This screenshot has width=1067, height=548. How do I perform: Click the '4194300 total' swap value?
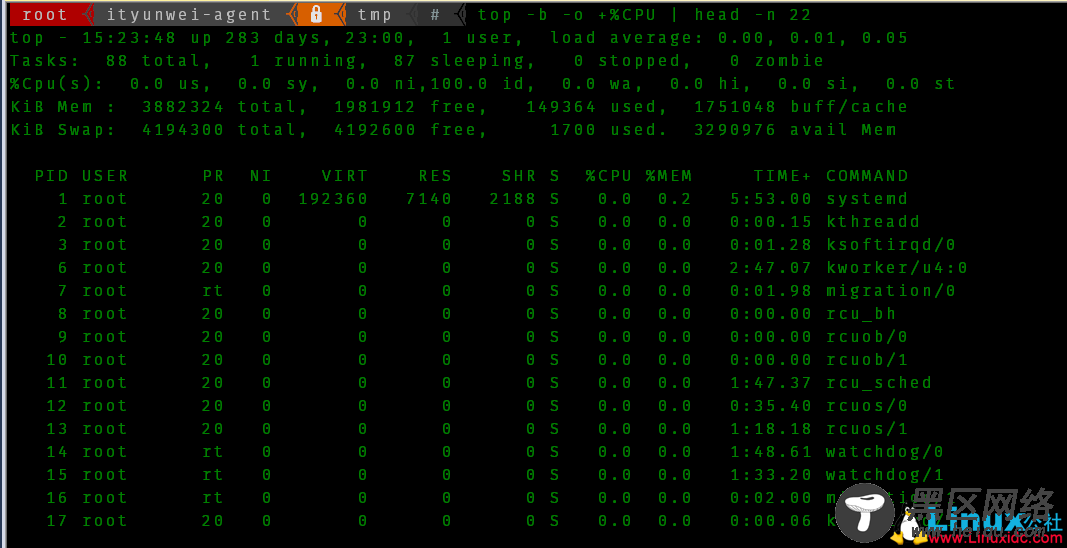coord(220,129)
